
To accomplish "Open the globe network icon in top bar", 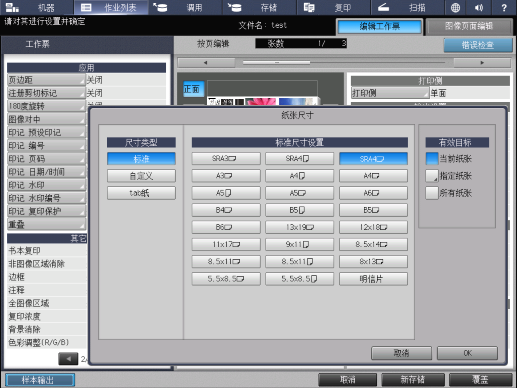I will (x=455, y=7).
